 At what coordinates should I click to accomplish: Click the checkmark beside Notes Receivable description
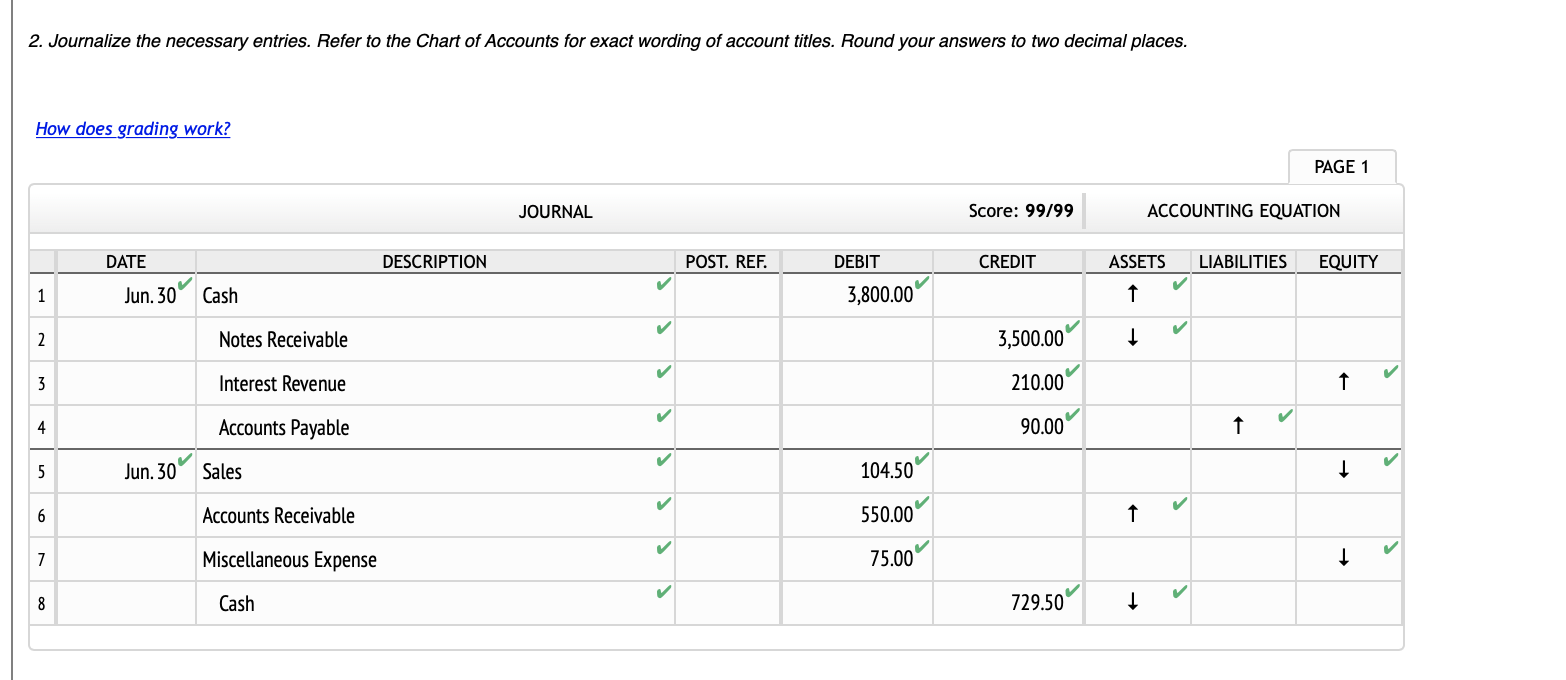point(662,325)
